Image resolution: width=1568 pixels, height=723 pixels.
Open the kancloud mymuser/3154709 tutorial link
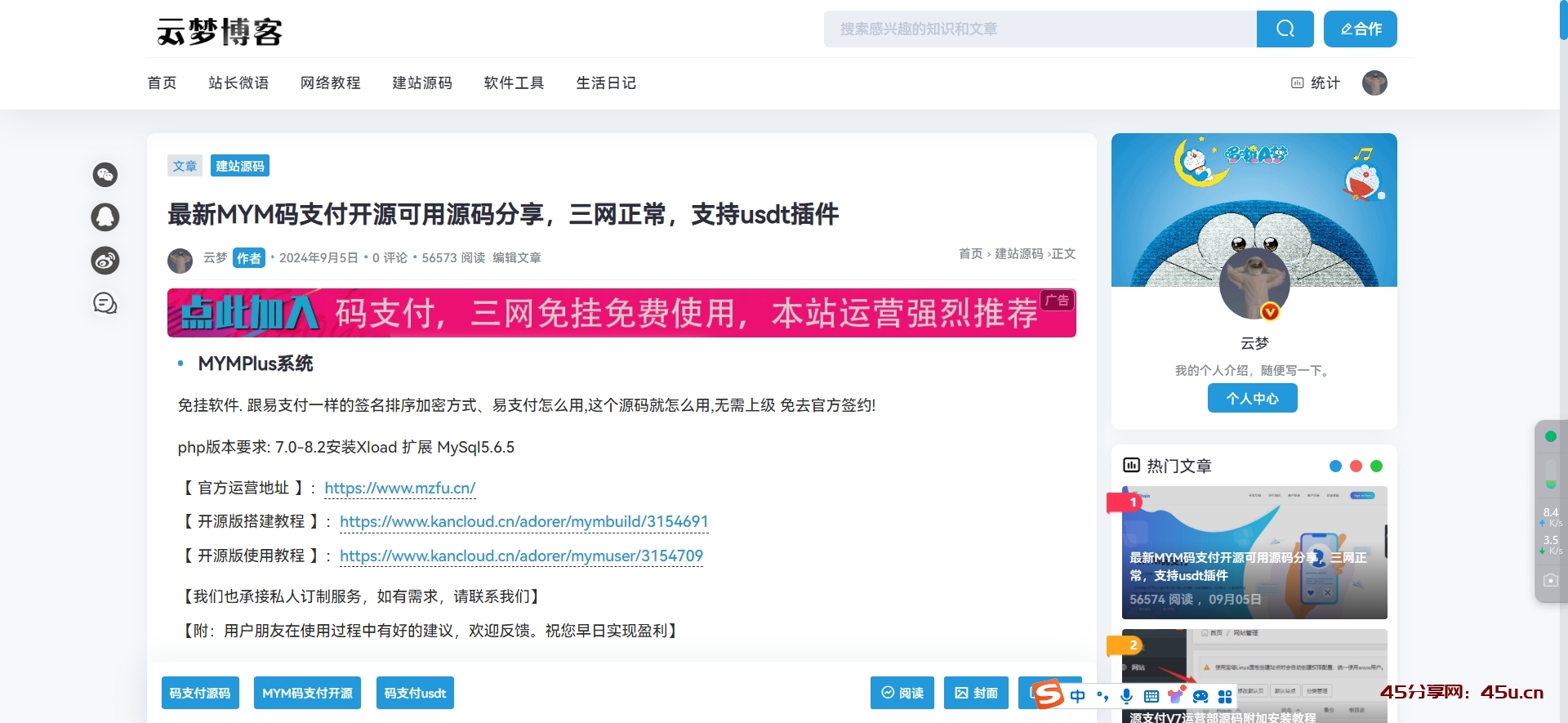[521, 556]
